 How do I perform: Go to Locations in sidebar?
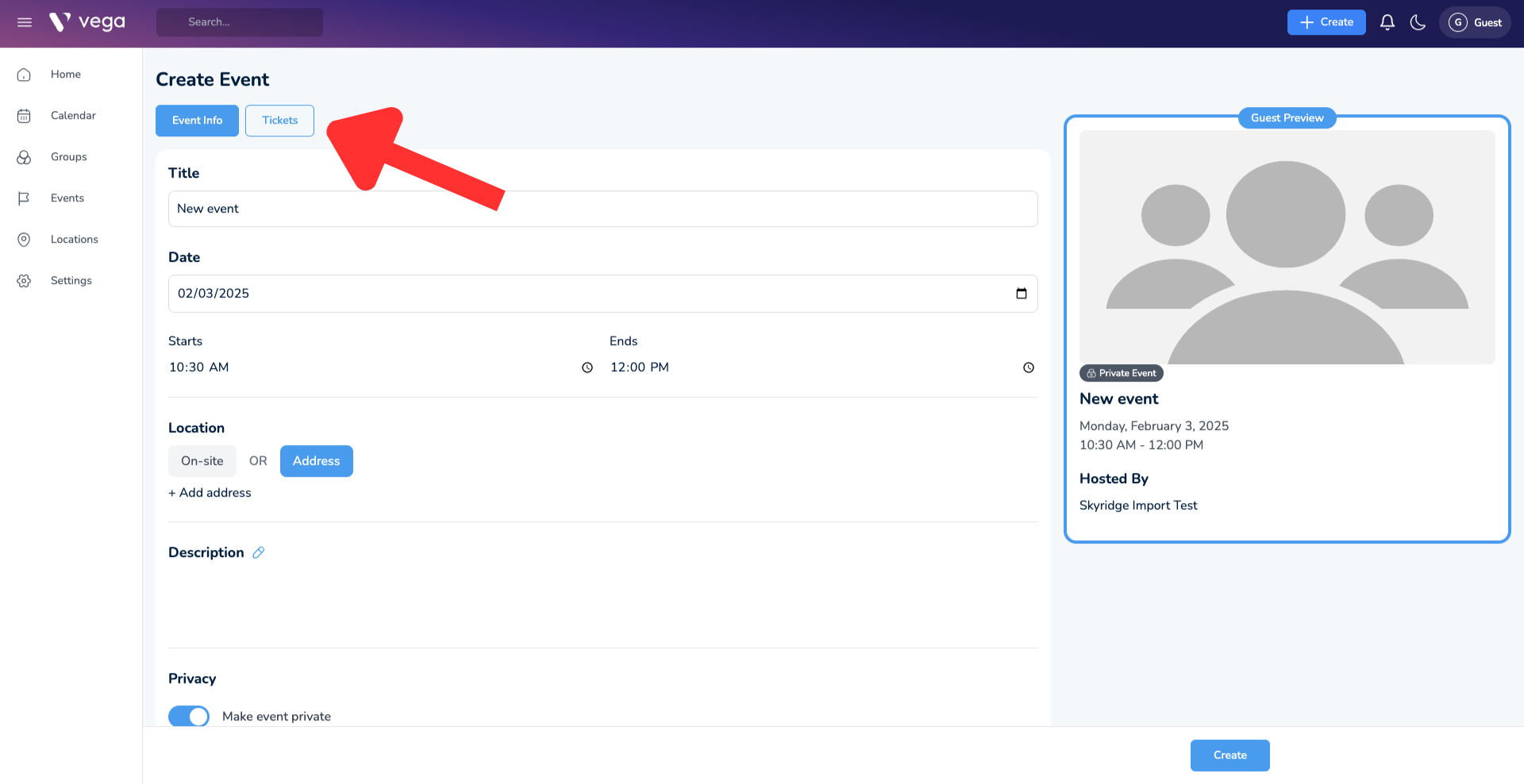pyautogui.click(x=74, y=240)
